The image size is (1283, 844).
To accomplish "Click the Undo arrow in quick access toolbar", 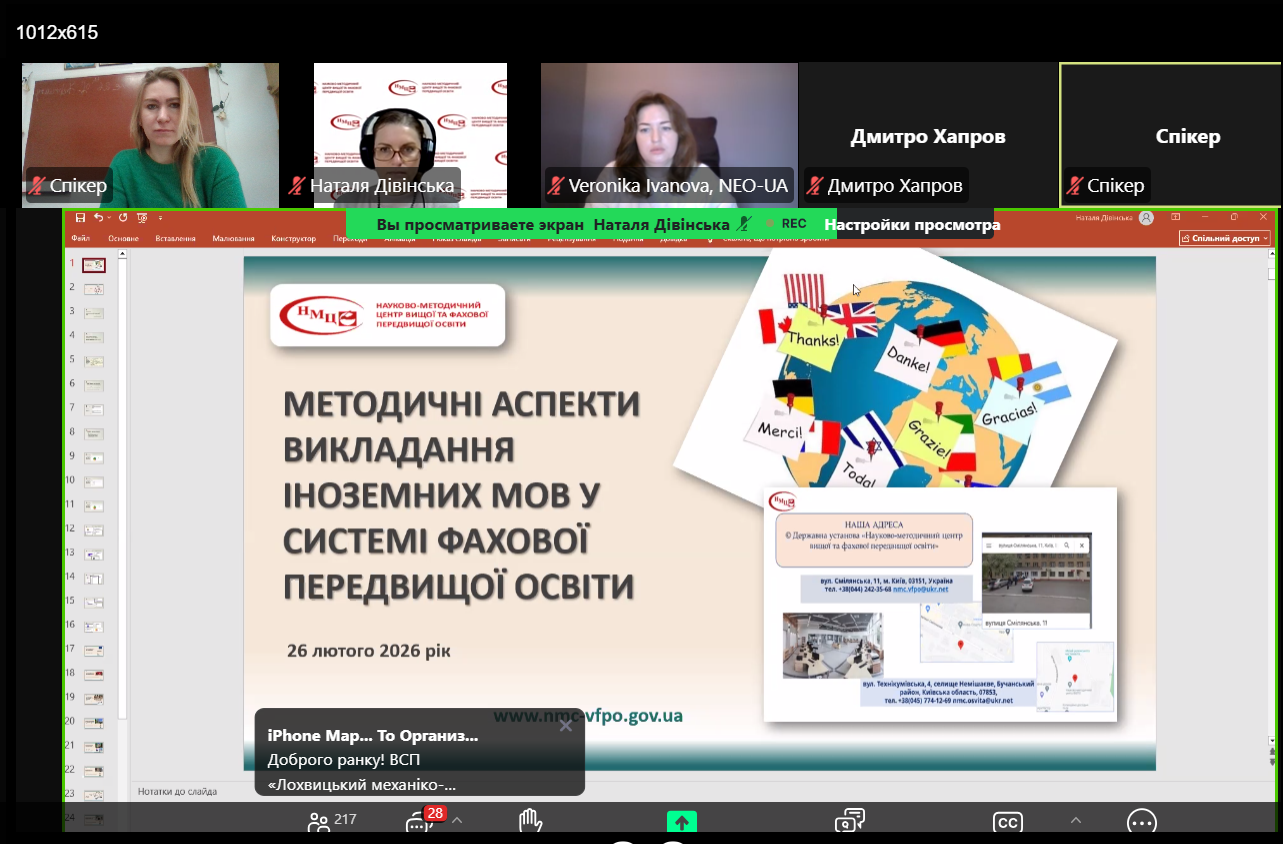I will pyautogui.click(x=99, y=217).
